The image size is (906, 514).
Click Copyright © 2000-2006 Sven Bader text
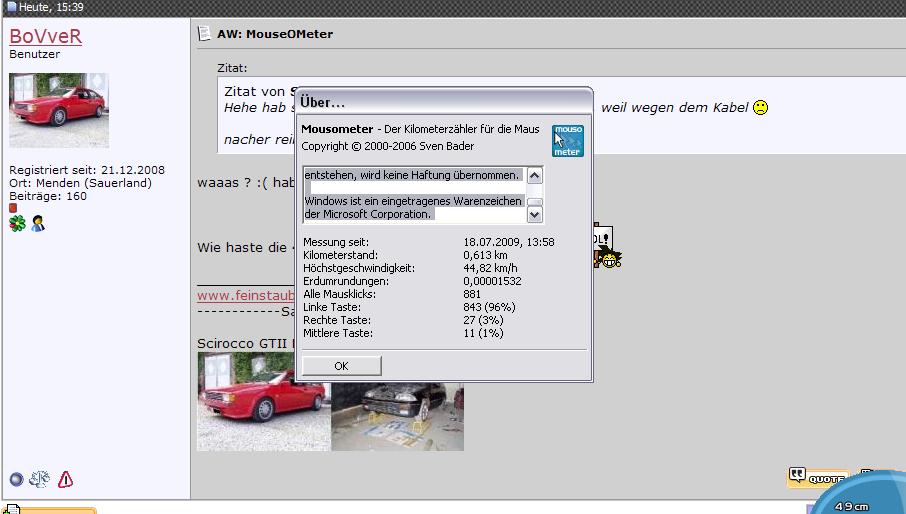coord(388,146)
